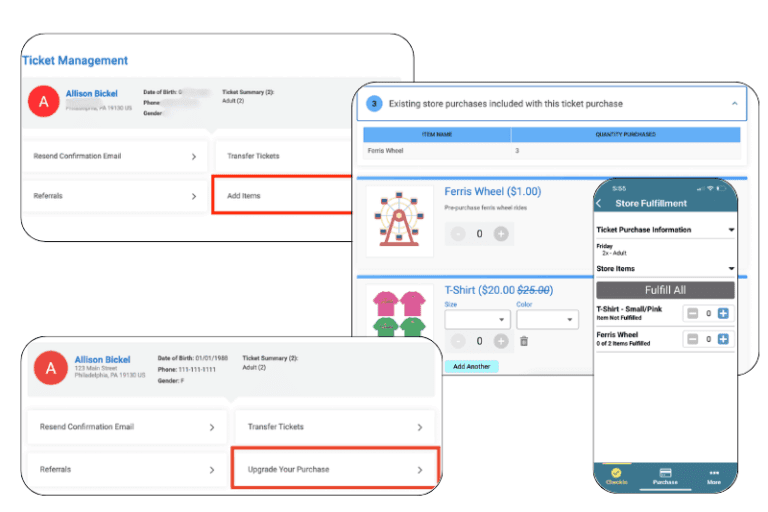The image size is (768, 512).
Task: Collapse Existing store purchases section
Action: 734,104
